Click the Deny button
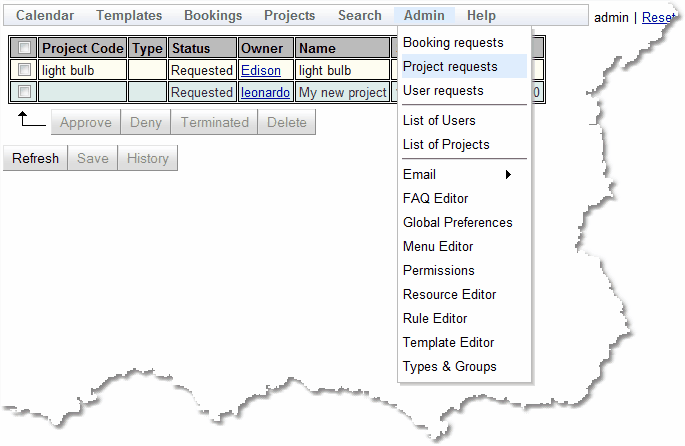The width and height of the screenshot is (685, 446). (145, 123)
